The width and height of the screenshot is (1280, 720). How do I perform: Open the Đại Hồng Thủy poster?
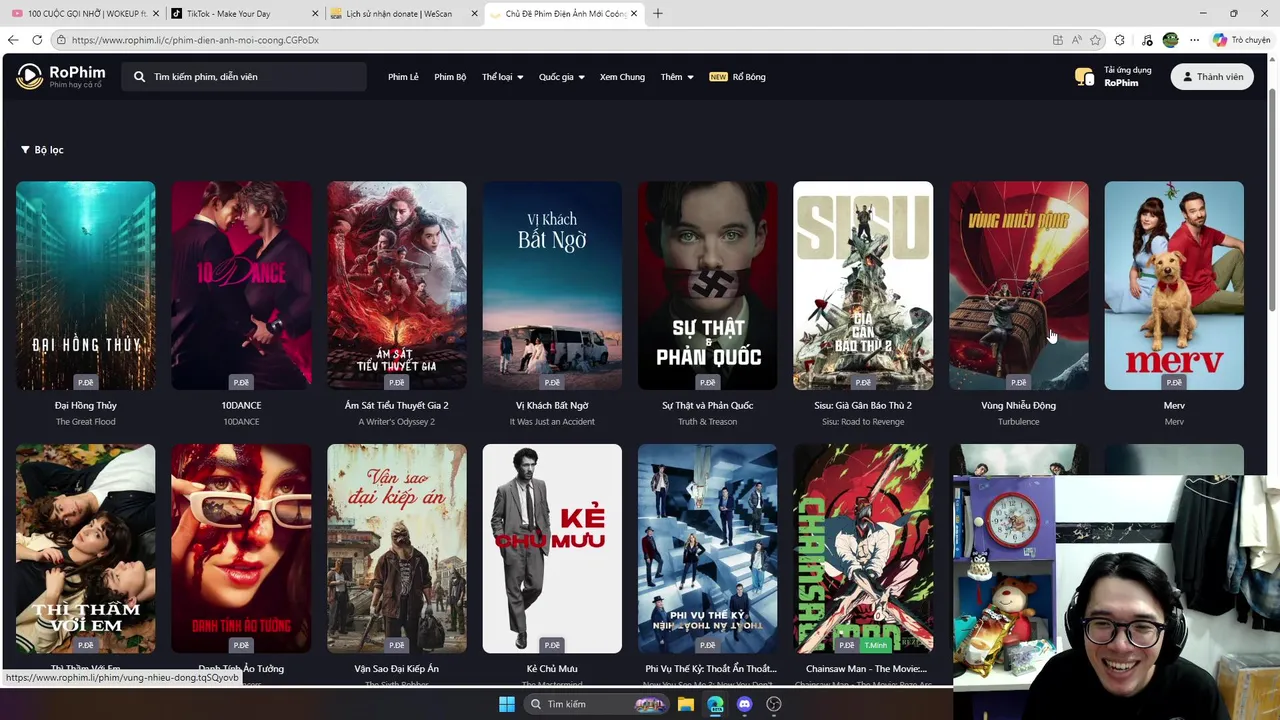(86, 285)
